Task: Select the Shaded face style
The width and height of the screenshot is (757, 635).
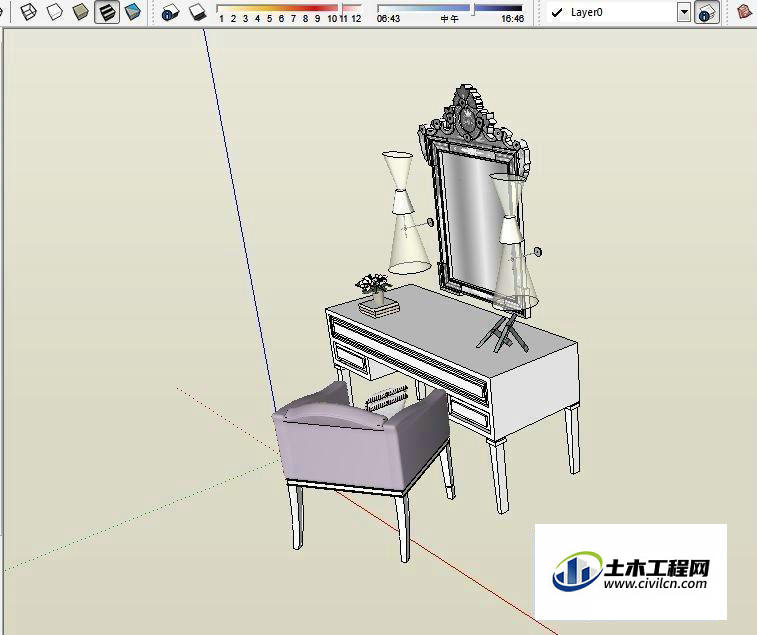Action: [x=81, y=12]
